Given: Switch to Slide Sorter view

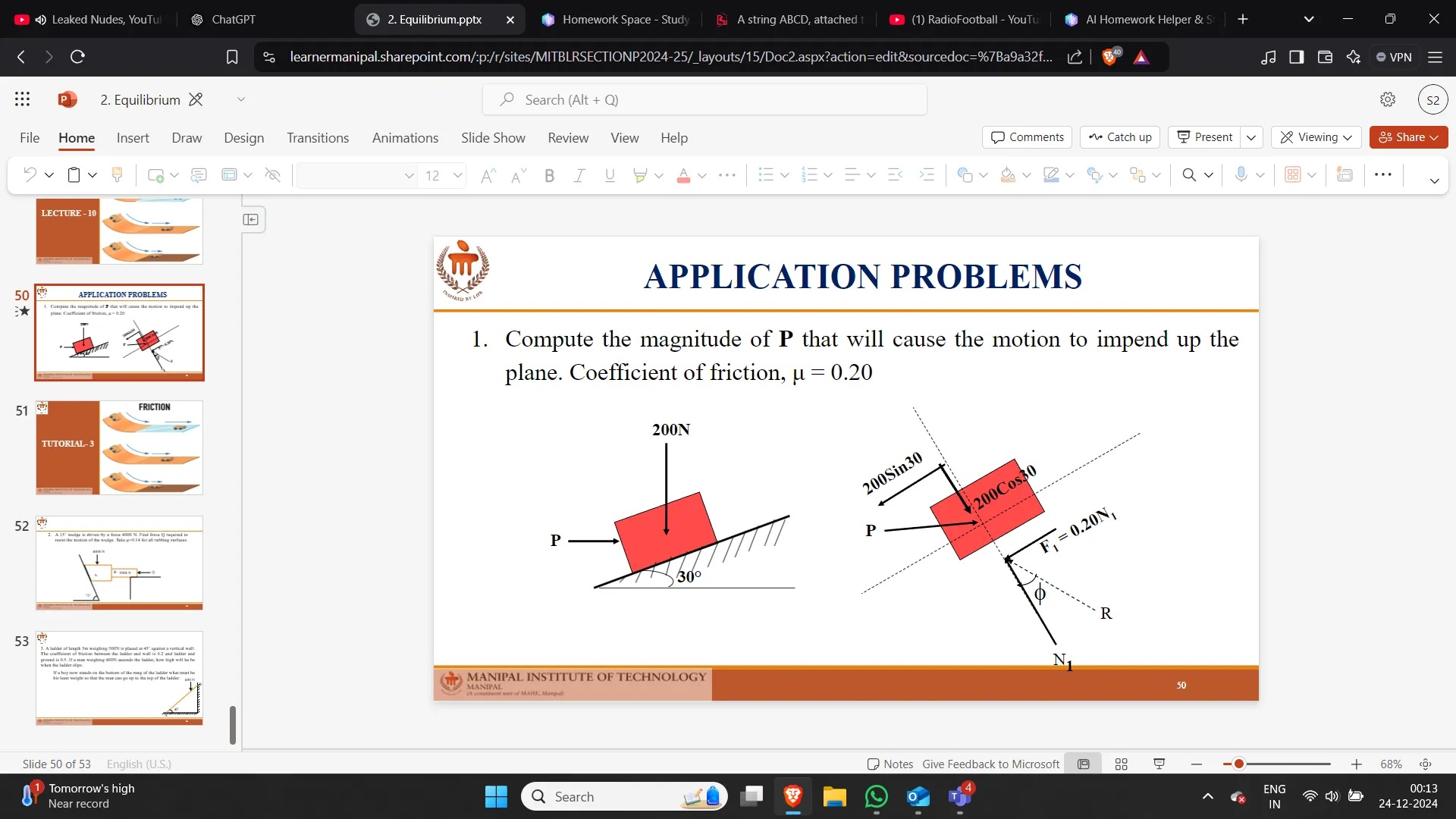Looking at the screenshot, I should pos(1122,764).
